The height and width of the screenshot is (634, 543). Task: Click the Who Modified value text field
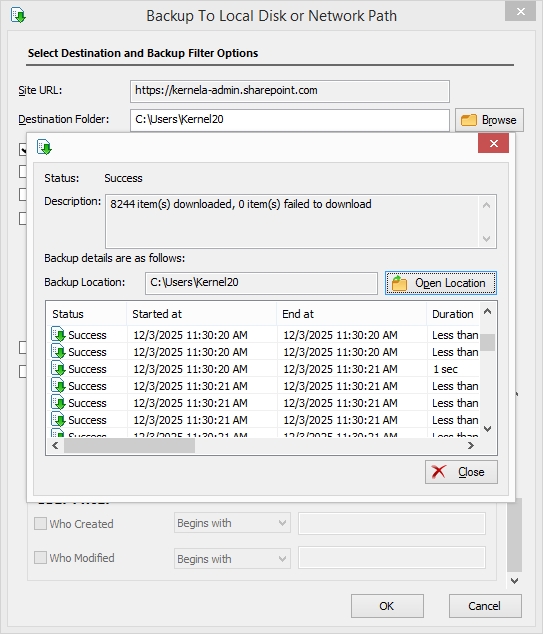(x=391, y=558)
